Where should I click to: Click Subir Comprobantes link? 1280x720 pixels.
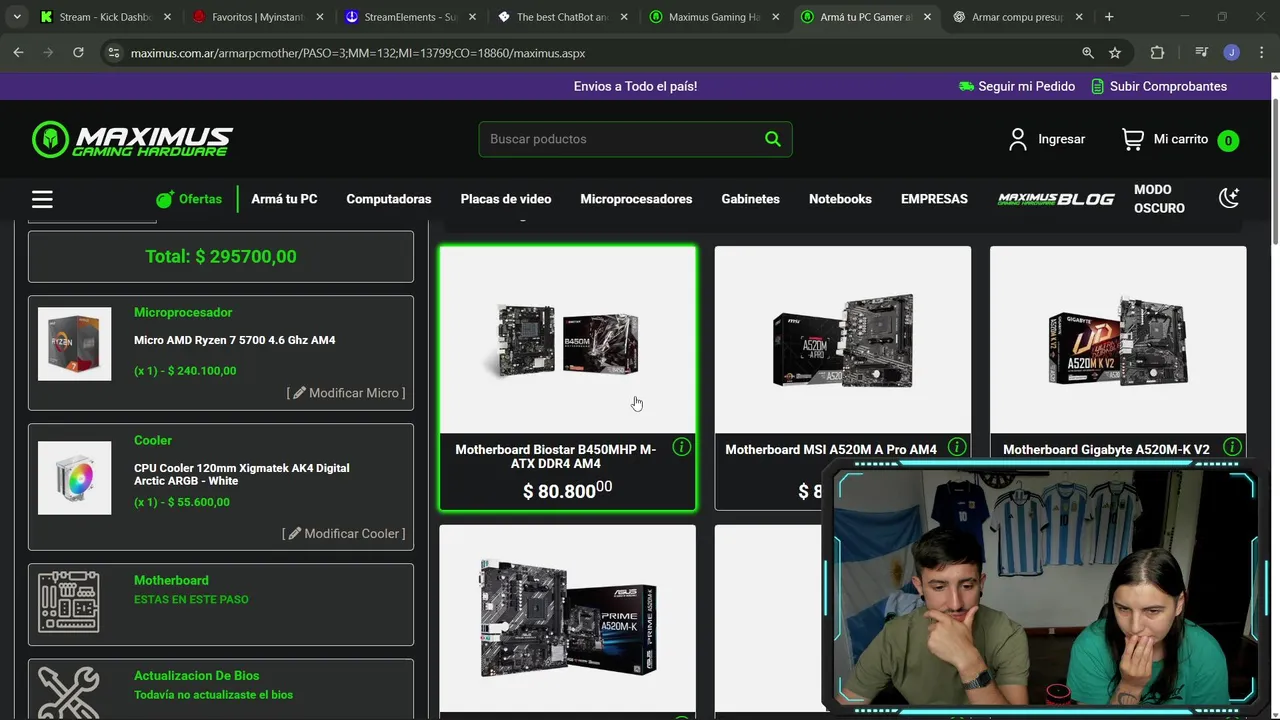pyautogui.click(x=1168, y=86)
